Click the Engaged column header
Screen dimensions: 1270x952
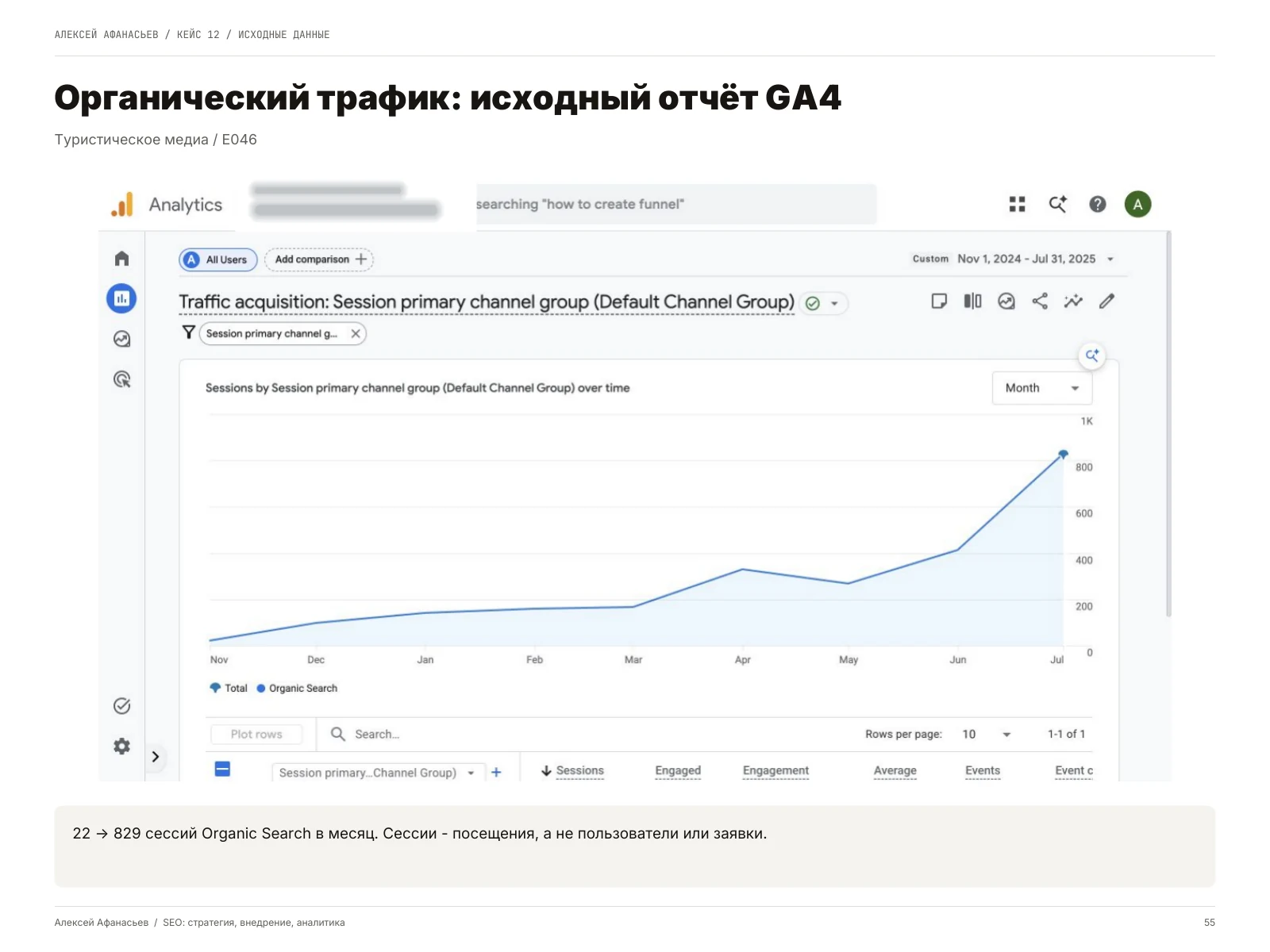(678, 770)
